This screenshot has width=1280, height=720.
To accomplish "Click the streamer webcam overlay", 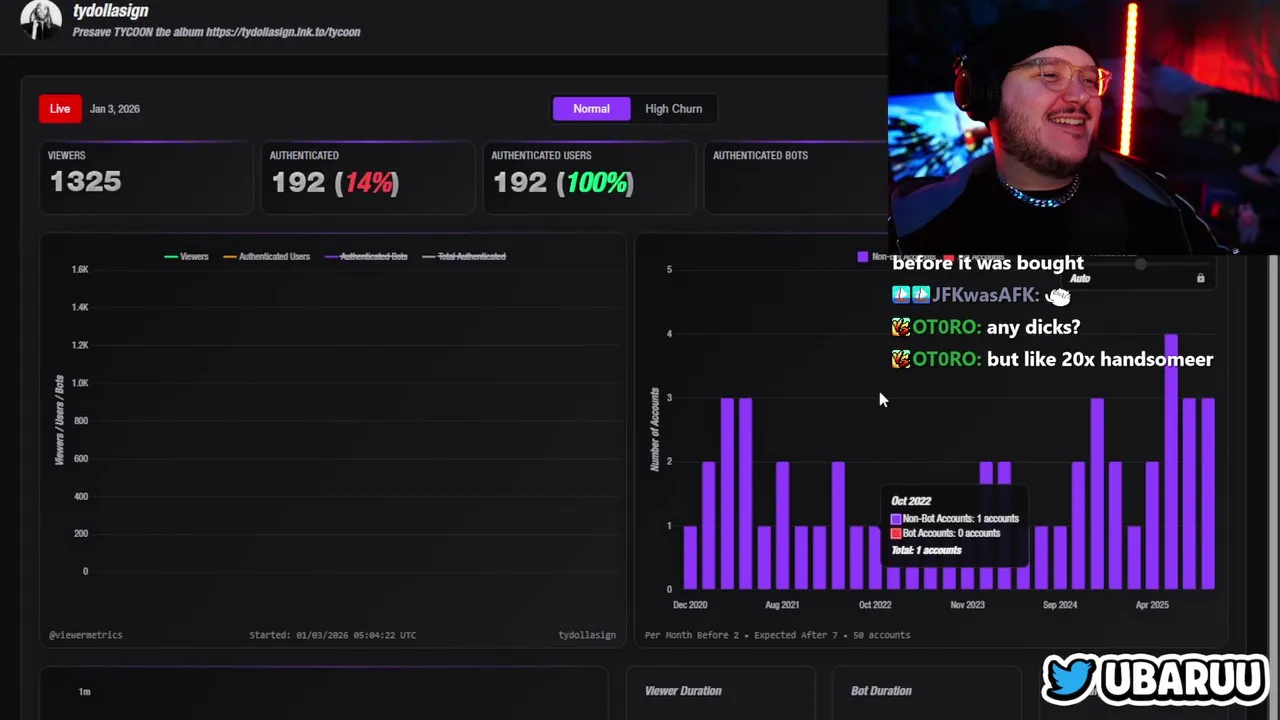I will 1083,127.
